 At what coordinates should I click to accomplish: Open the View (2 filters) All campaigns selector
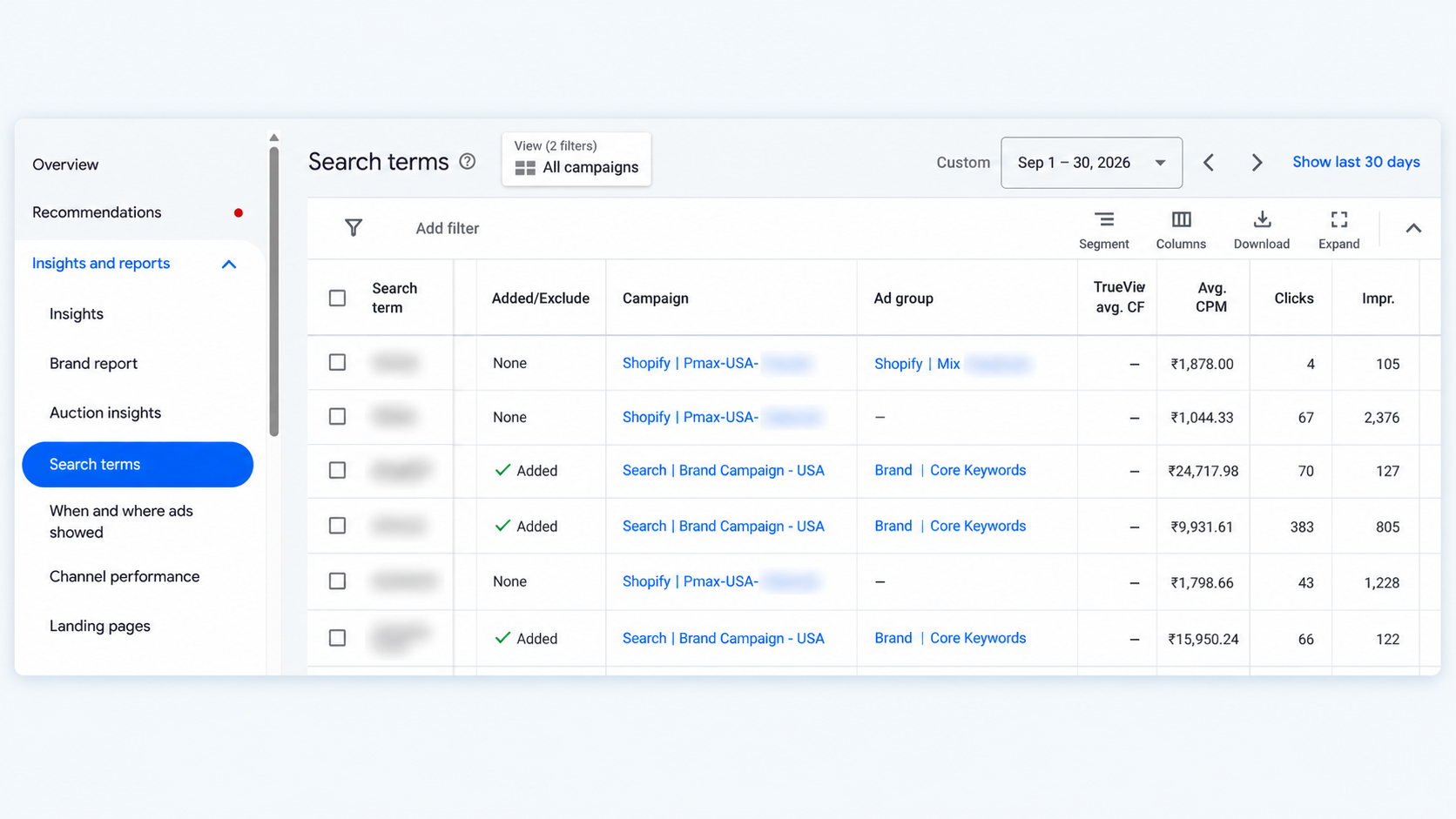point(576,158)
